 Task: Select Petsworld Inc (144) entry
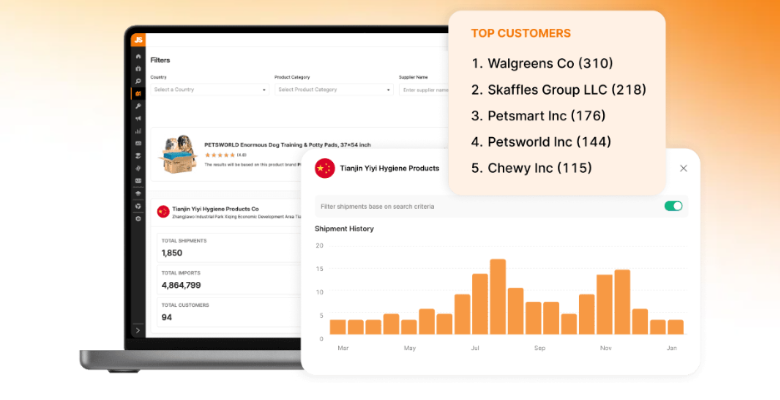(x=541, y=142)
